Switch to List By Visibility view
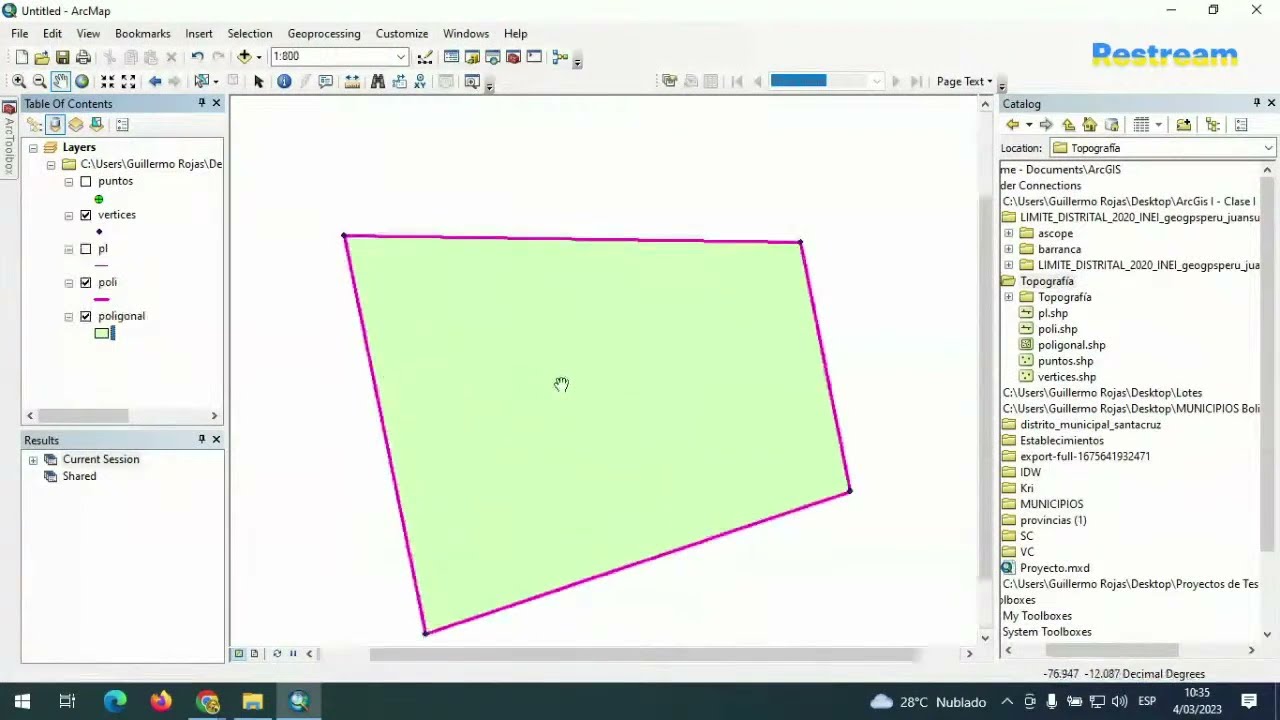 (76, 125)
